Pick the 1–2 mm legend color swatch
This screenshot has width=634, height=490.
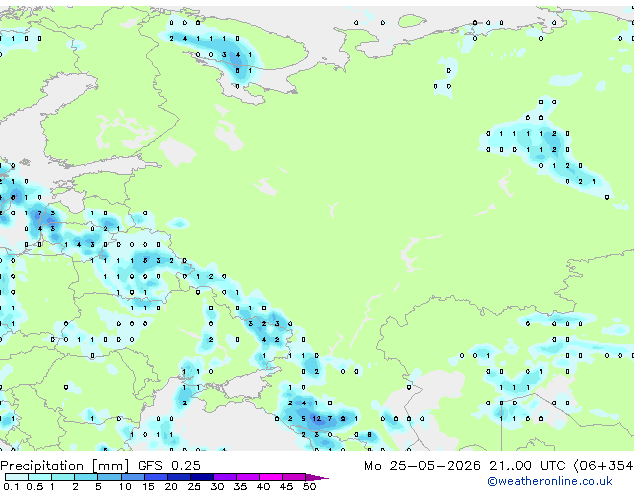coord(63,477)
